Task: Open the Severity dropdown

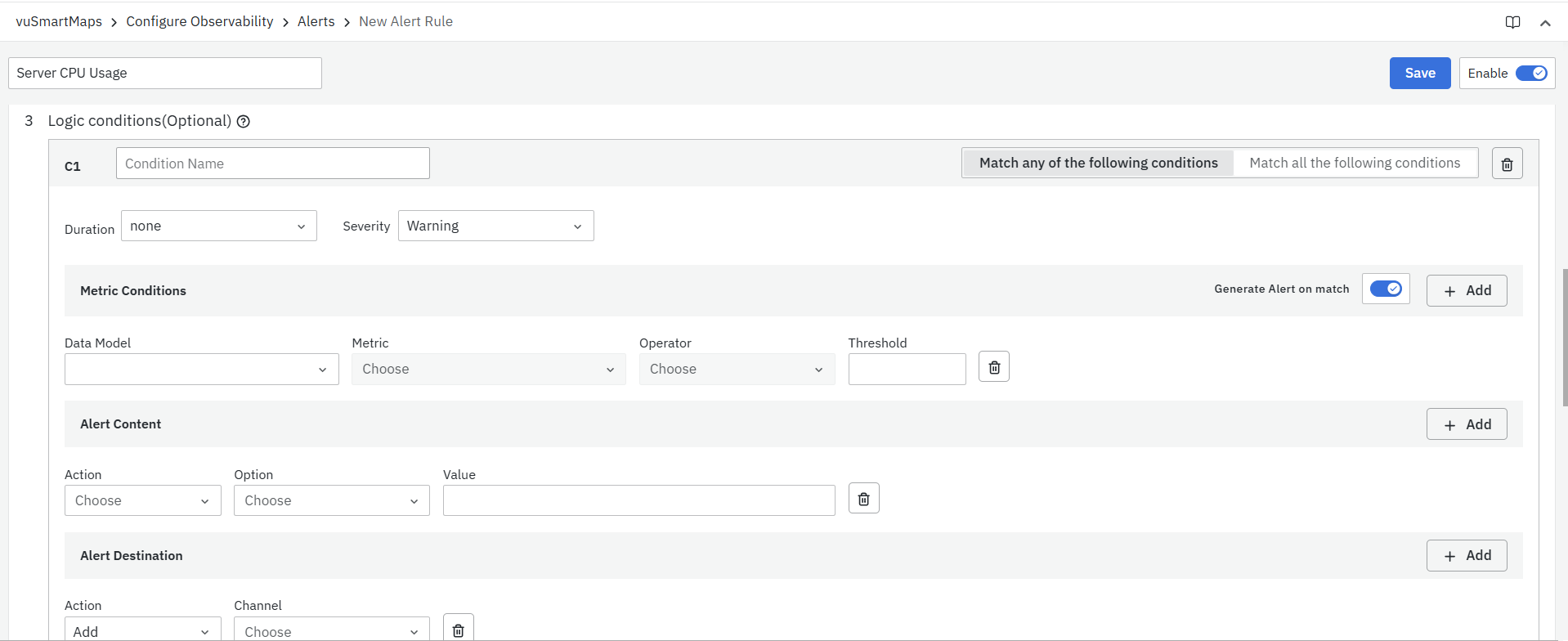Action: pyautogui.click(x=495, y=226)
